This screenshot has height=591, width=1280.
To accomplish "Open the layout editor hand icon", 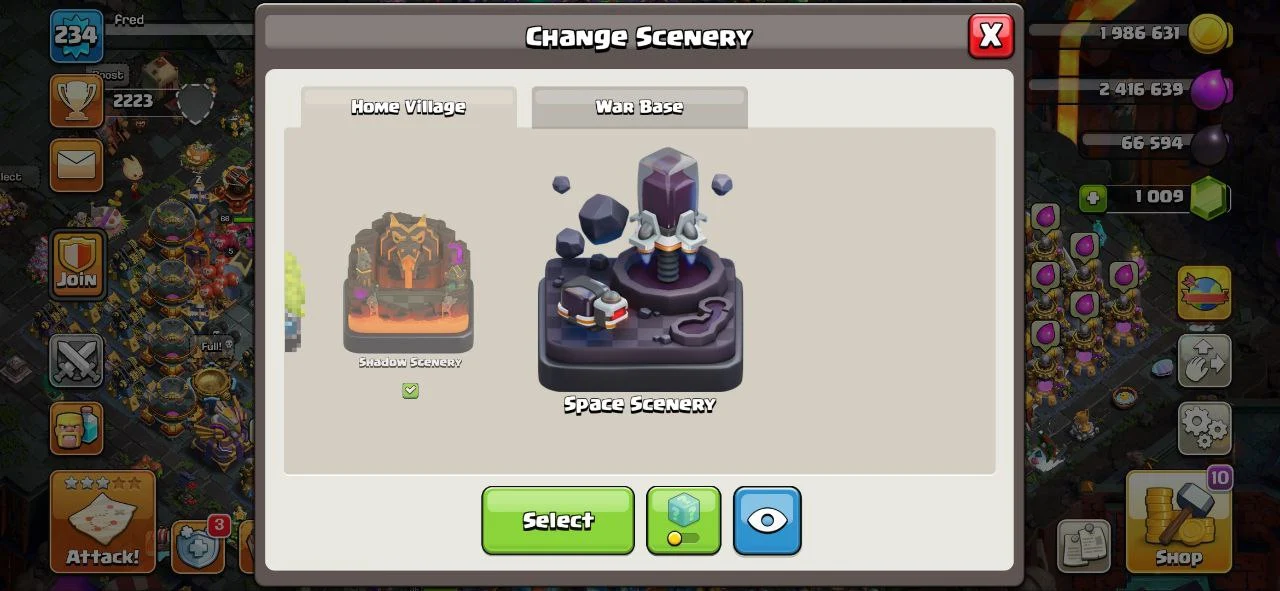I will [x=1204, y=360].
